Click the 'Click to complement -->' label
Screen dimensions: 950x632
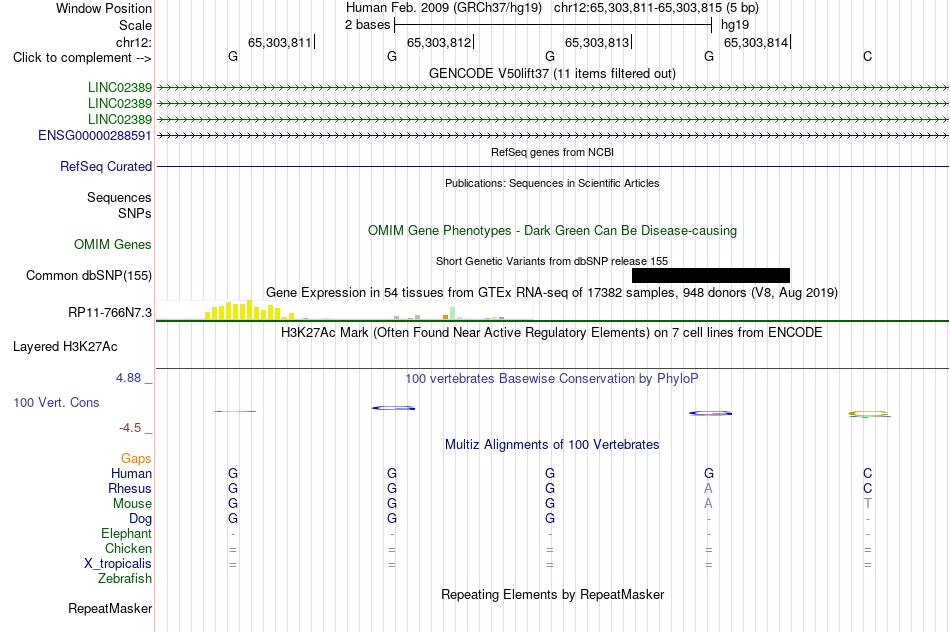point(82,58)
